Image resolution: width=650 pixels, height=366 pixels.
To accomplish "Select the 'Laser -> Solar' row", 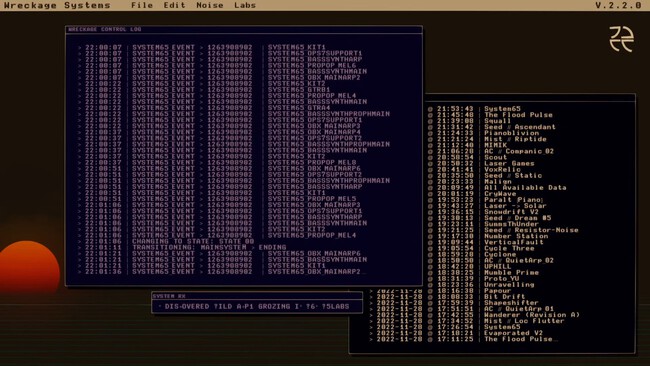I will pos(487,206).
